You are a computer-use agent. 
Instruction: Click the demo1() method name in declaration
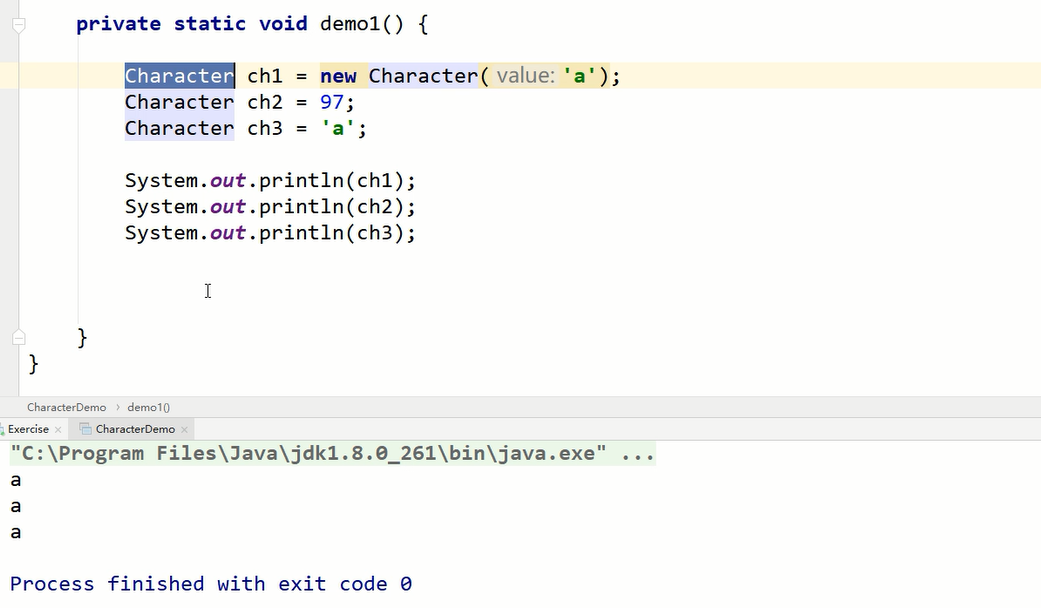coord(362,24)
